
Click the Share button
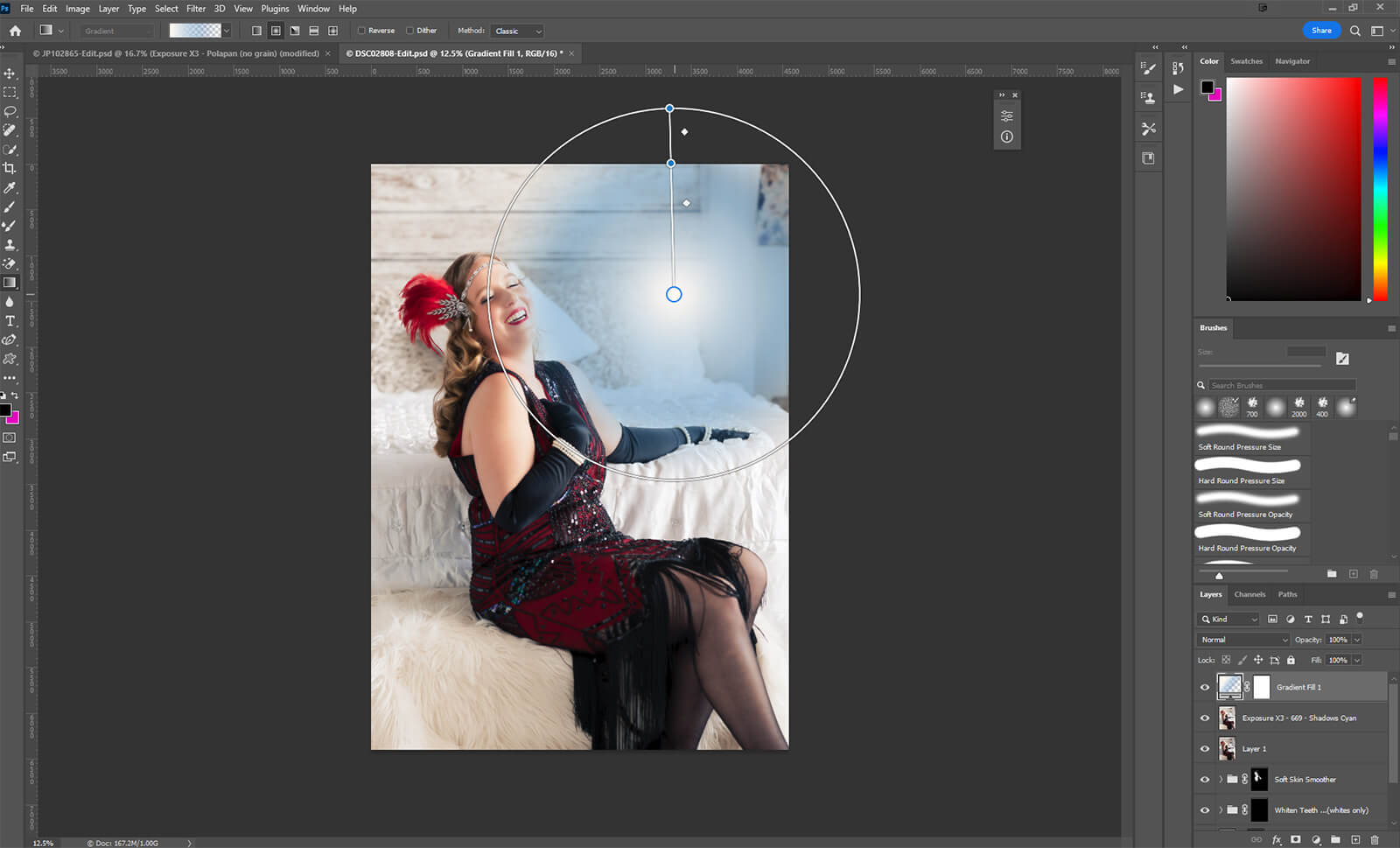[x=1321, y=31]
